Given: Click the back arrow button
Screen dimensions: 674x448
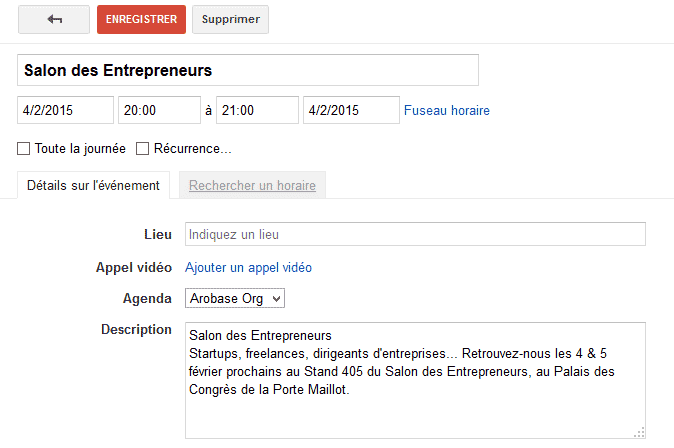Looking at the screenshot, I should click(x=54, y=19).
